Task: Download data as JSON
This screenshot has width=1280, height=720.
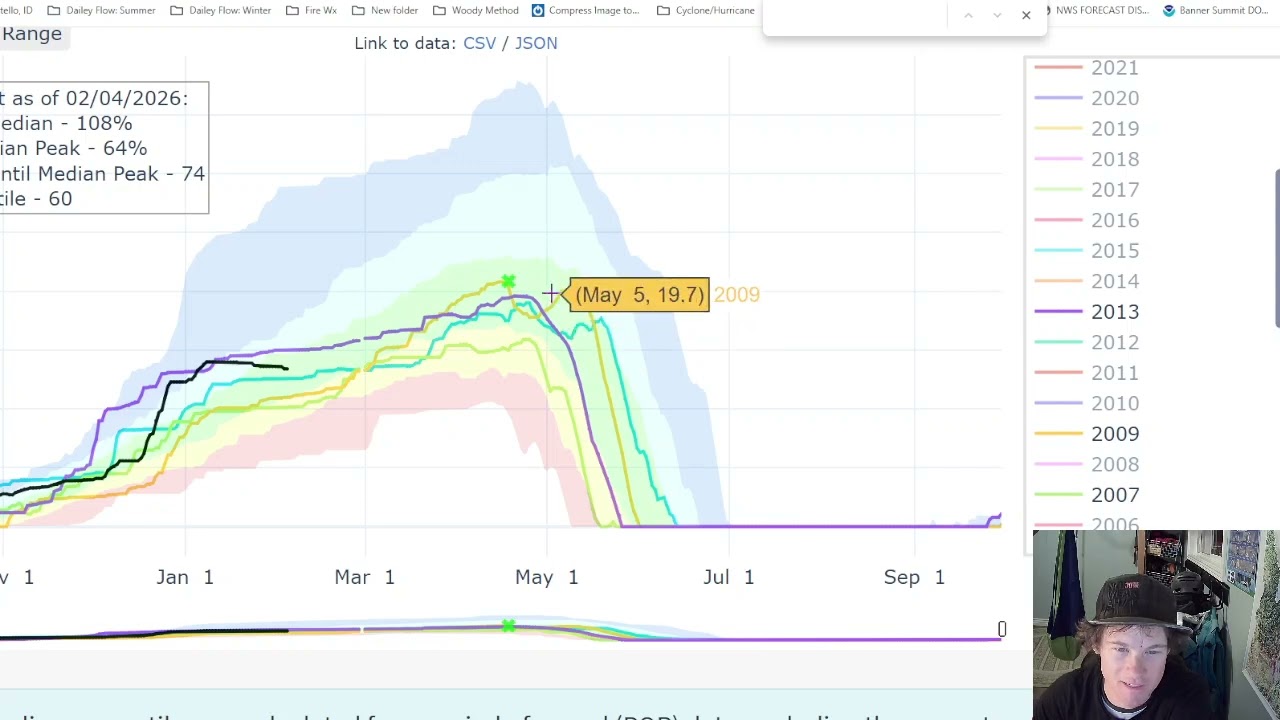Action: click(536, 43)
